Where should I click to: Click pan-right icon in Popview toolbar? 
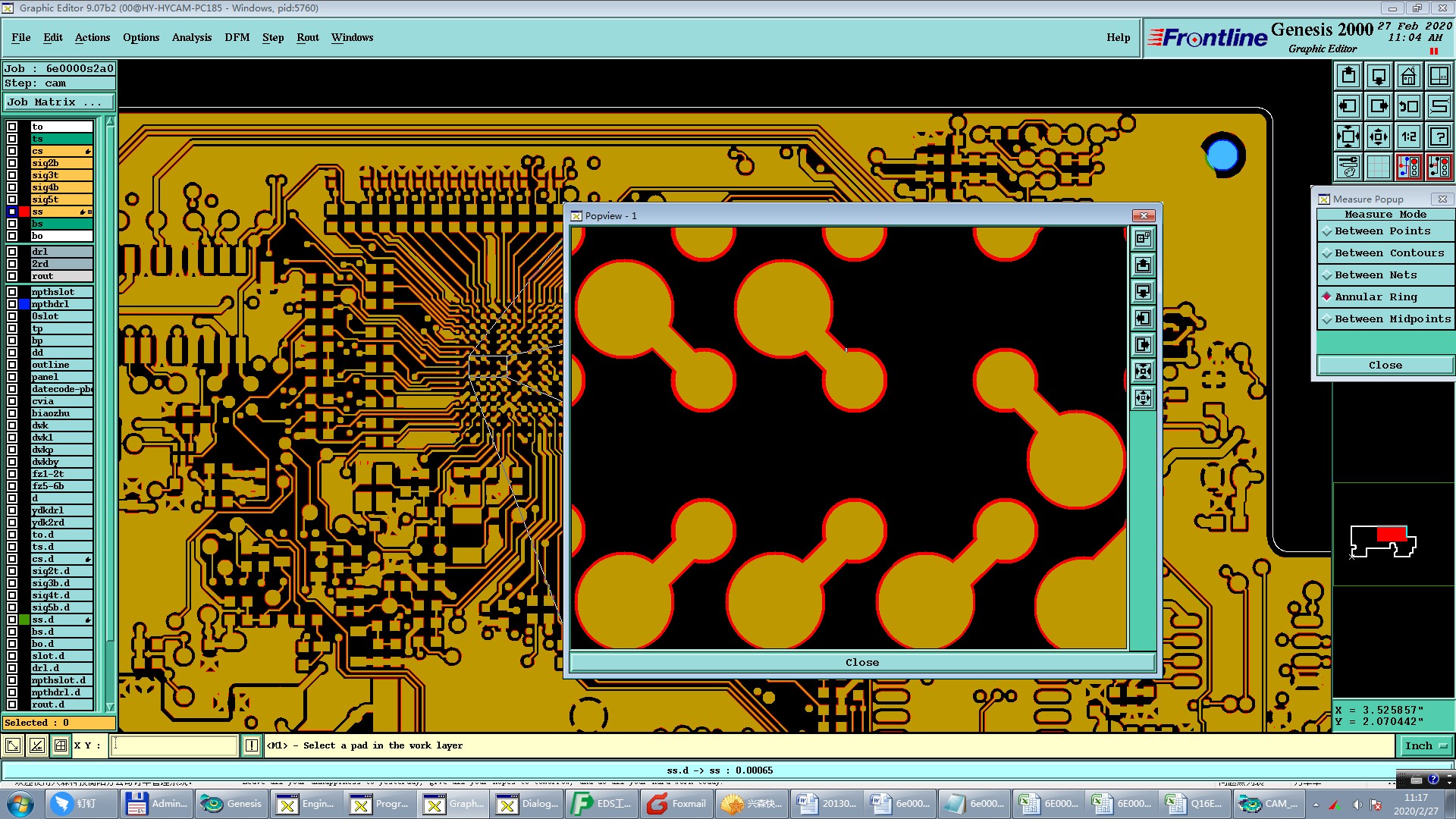coord(1143,345)
